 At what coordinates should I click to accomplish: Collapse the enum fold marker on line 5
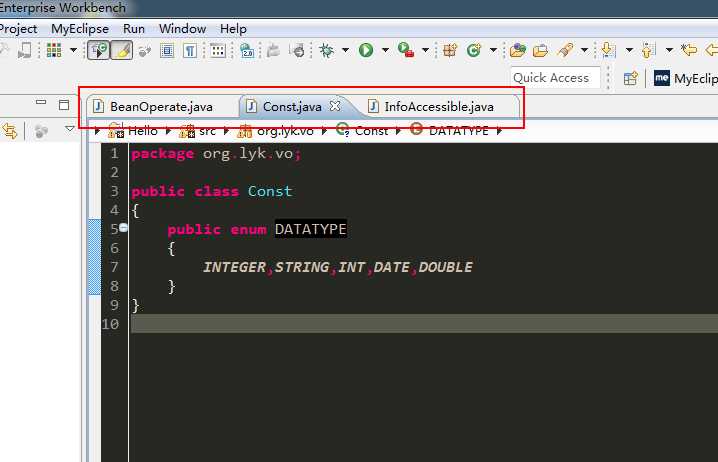123,228
